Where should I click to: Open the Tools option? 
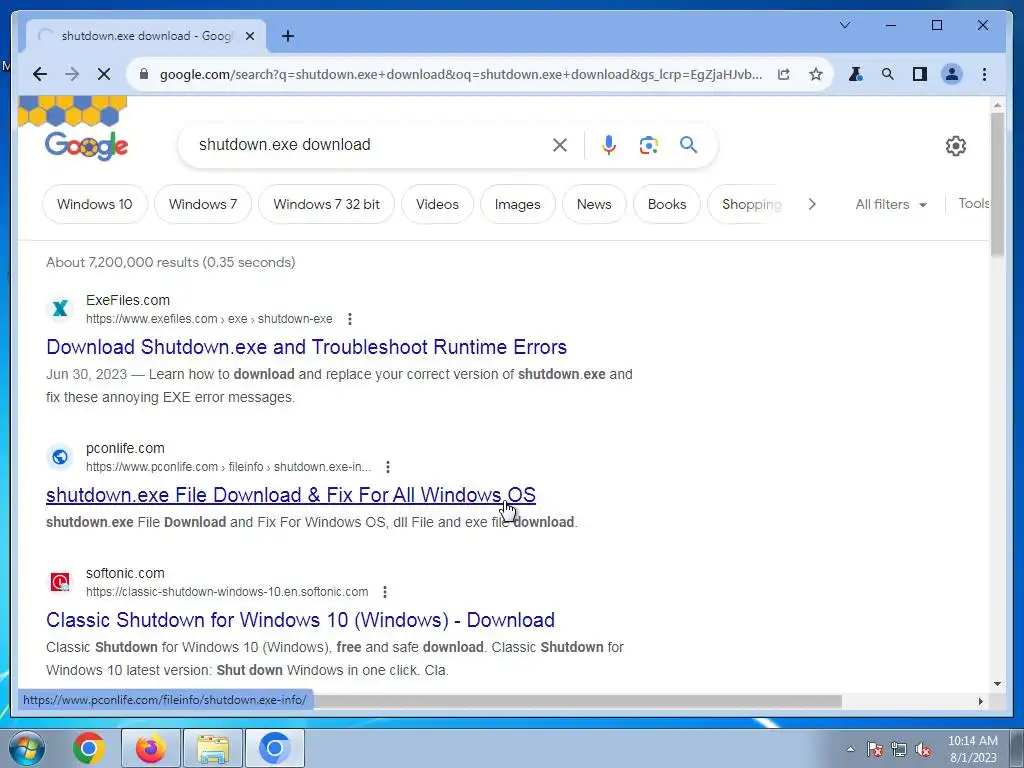[x=974, y=203]
